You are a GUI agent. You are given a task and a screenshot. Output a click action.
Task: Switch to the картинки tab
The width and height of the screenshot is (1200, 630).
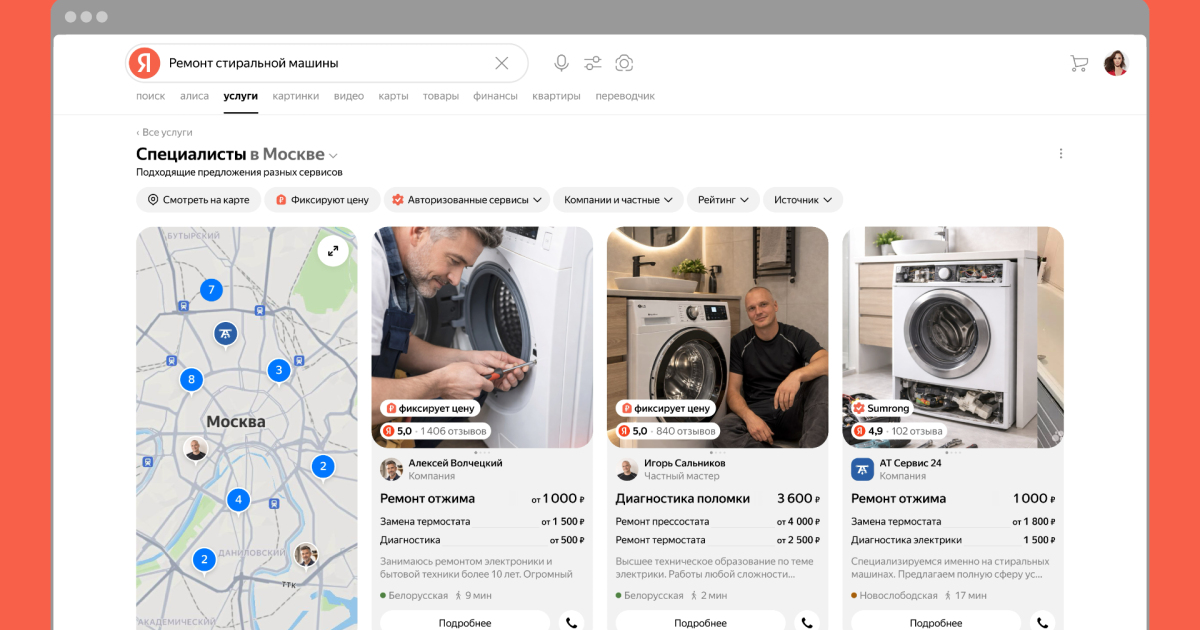[x=295, y=96]
